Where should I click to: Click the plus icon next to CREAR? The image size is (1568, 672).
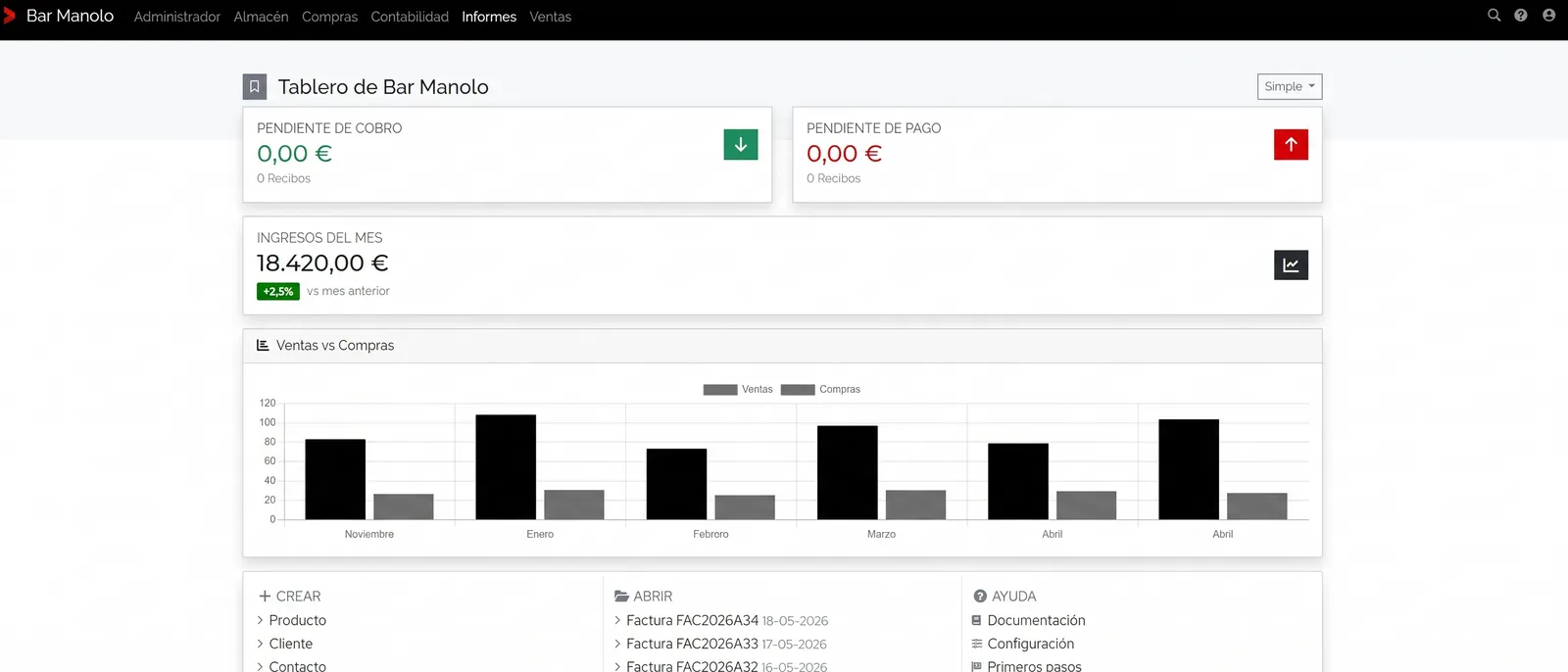click(265, 596)
